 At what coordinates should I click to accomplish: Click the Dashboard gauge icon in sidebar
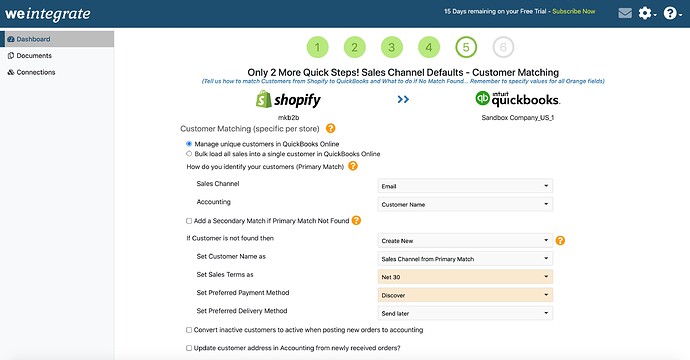click(x=11, y=39)
